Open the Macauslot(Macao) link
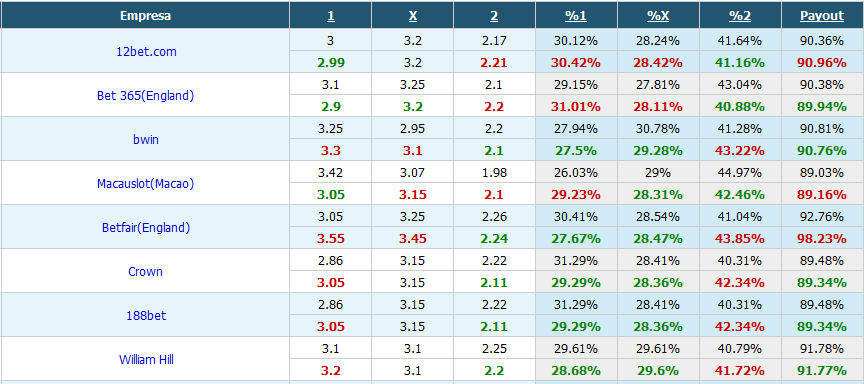864x384 pixels. pyautogui.click(x=145, y=183)
